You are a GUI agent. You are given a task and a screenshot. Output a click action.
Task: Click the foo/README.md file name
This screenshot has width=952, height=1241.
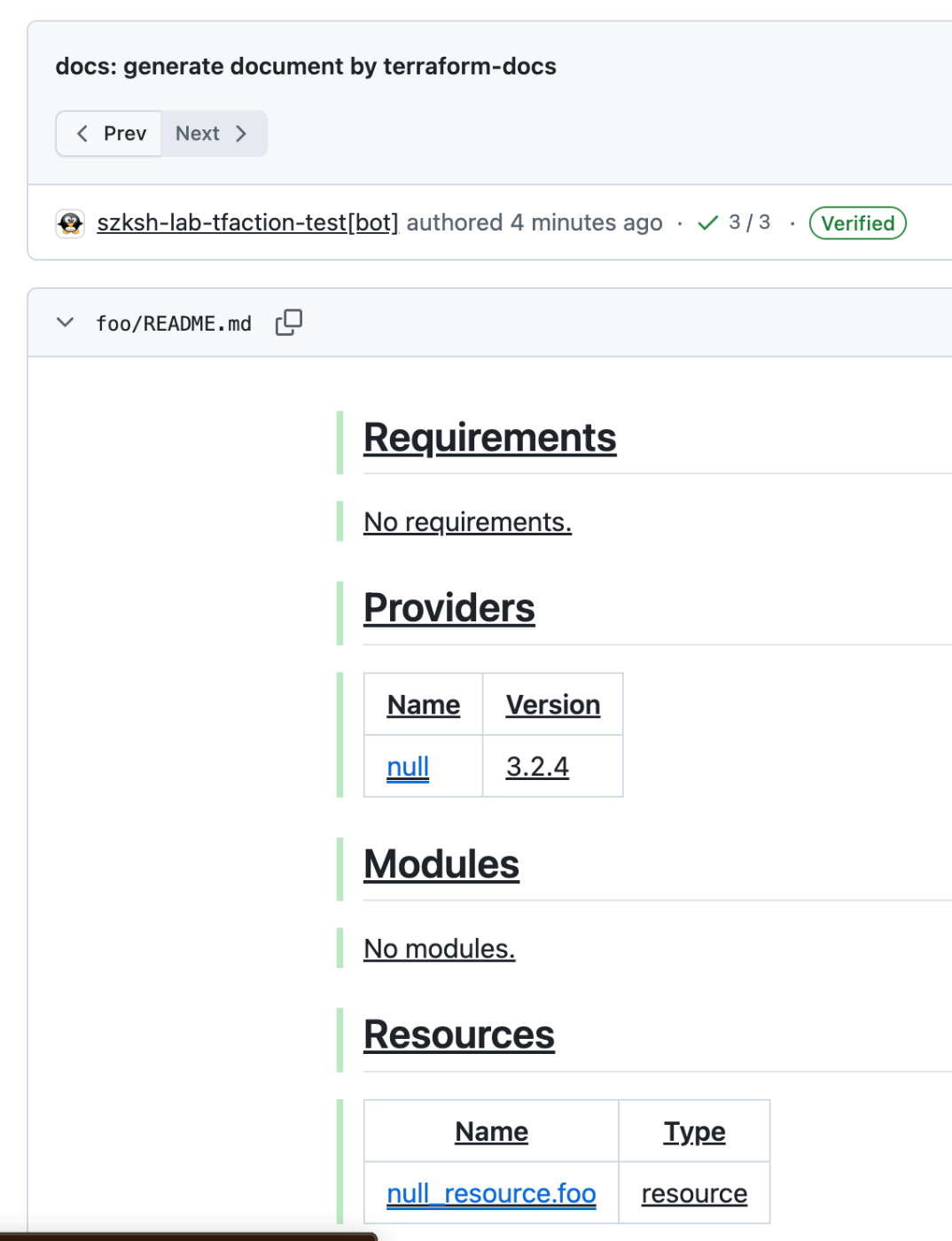click(174, 324)
